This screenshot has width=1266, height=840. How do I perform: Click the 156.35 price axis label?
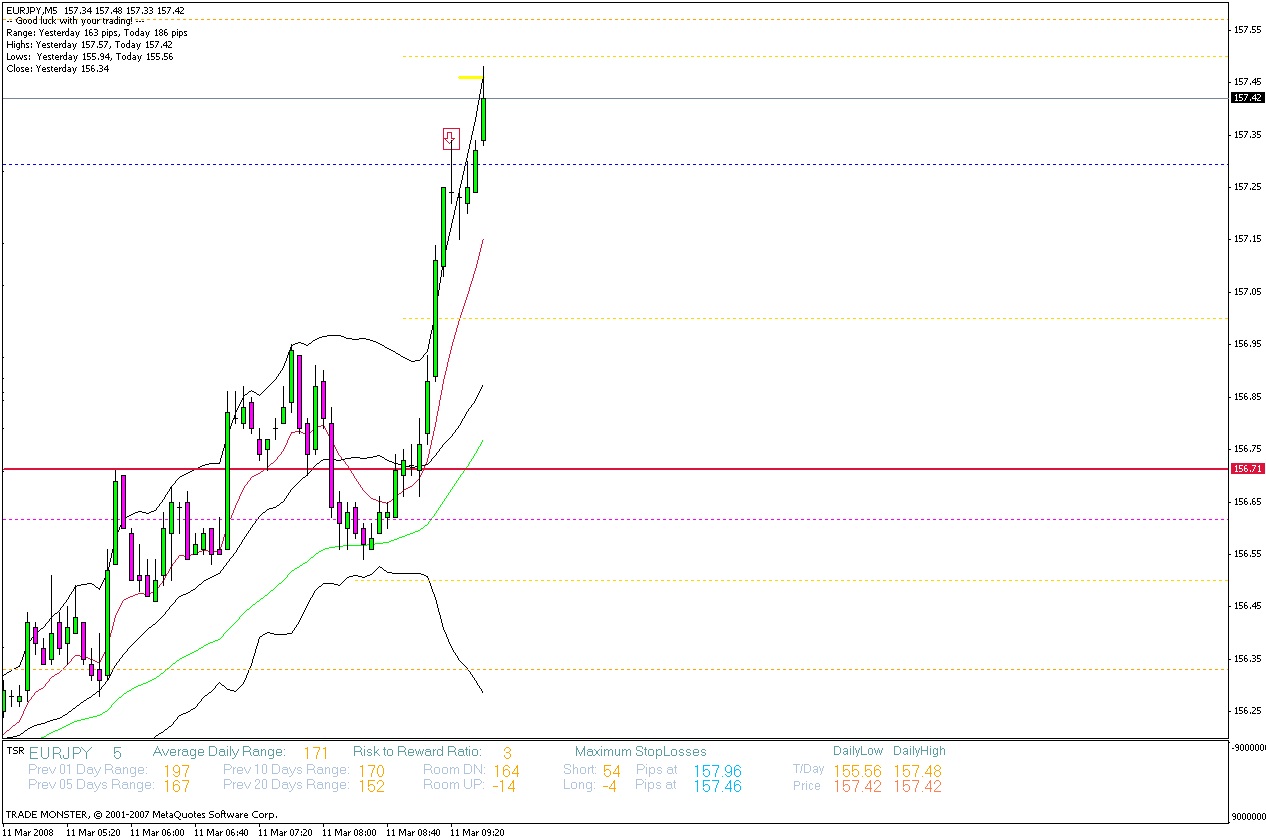pos(1247,659)
